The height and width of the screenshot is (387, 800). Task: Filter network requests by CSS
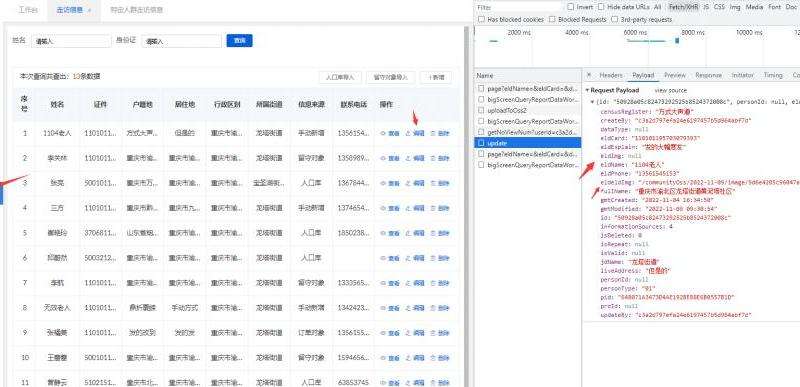pos(719,7)
